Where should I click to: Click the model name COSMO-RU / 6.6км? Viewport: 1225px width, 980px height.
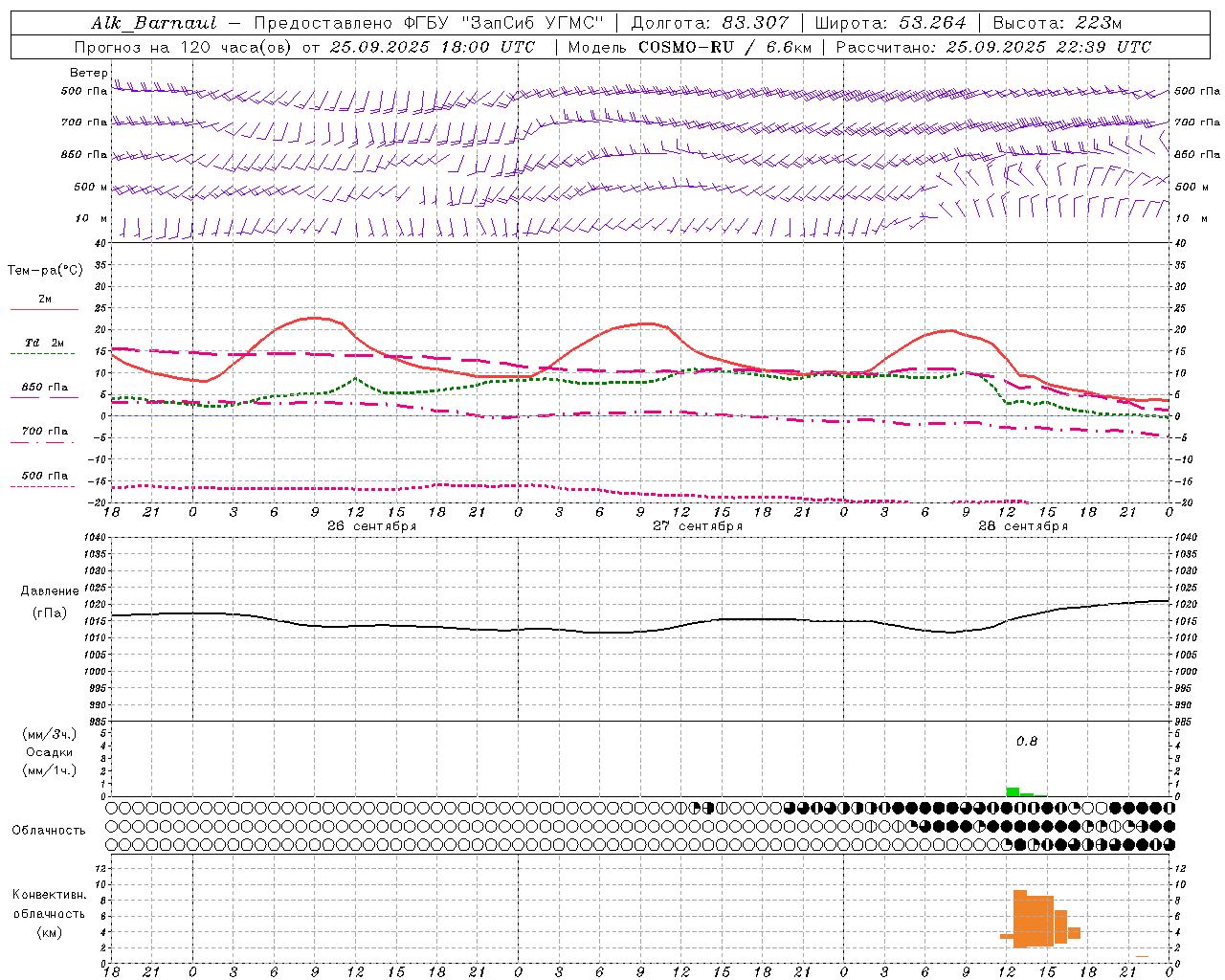724,47
